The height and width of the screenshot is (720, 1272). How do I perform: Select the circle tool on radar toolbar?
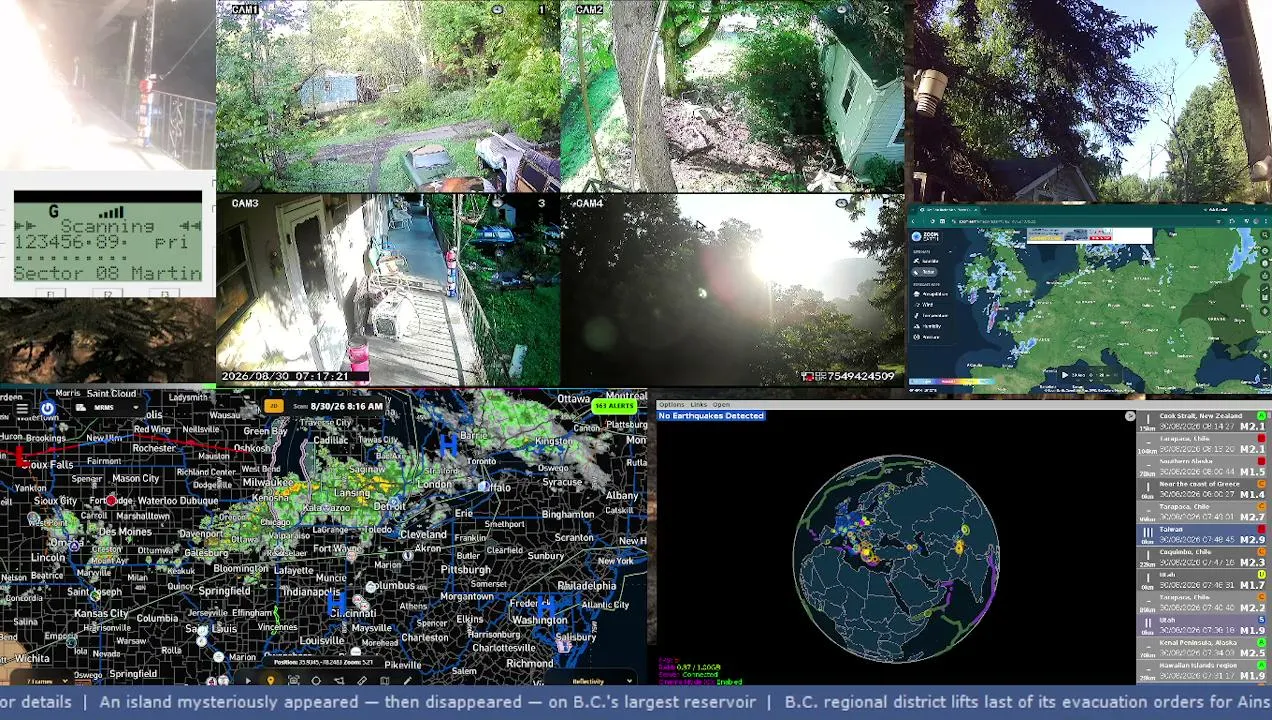click(x=316, y=681)
